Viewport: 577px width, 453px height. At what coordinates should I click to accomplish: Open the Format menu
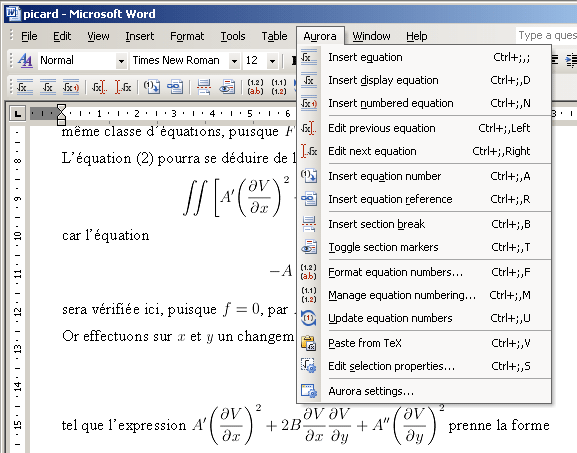(x=187, y=36)
